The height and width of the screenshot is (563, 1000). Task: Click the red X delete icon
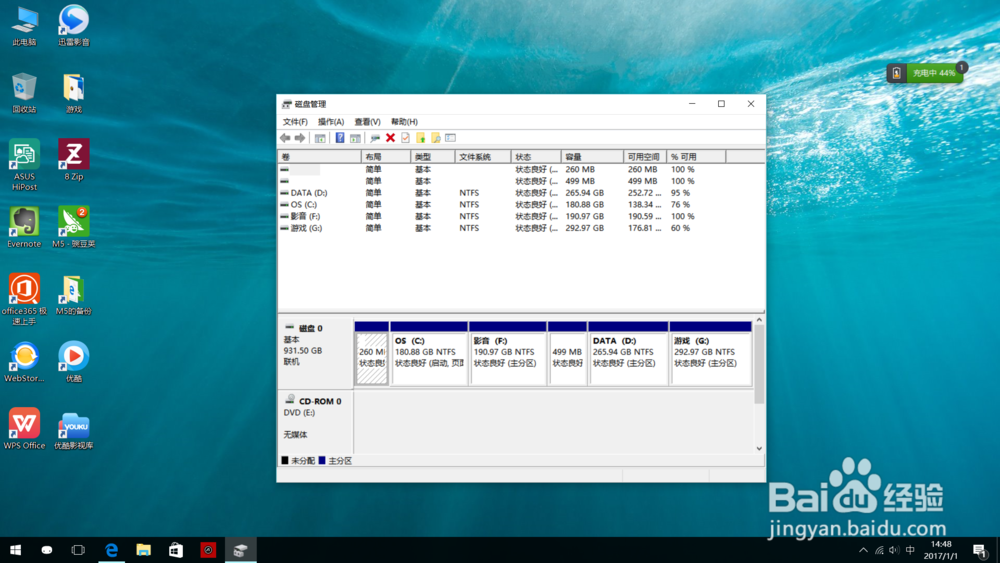[390, 138]
